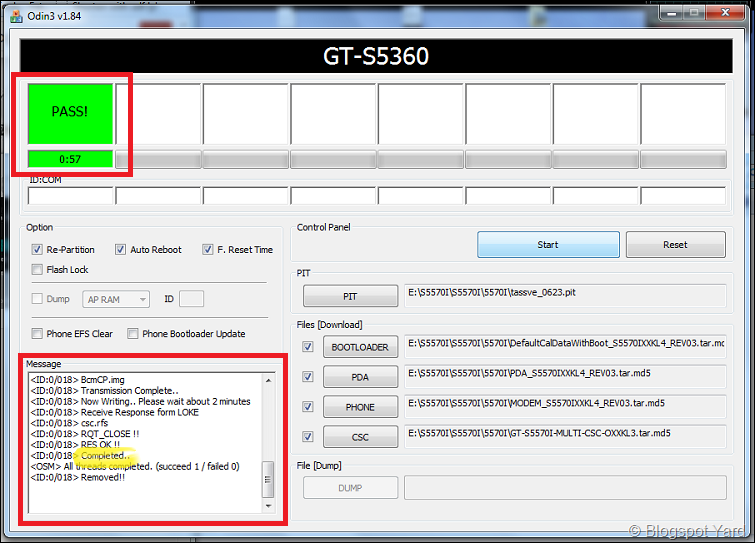Click the first ID:COM port box

click(70, 196)
